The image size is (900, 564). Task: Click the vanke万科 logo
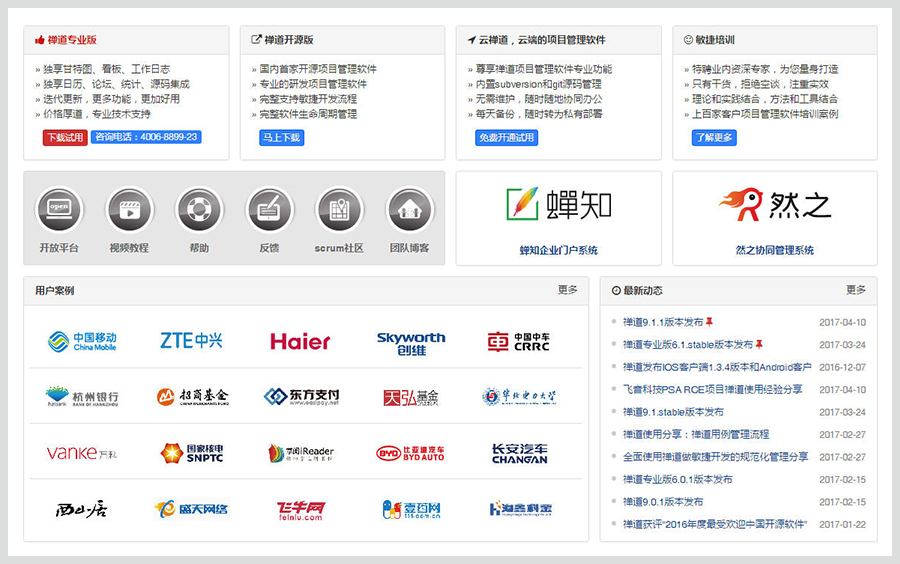tap(82, 453)
